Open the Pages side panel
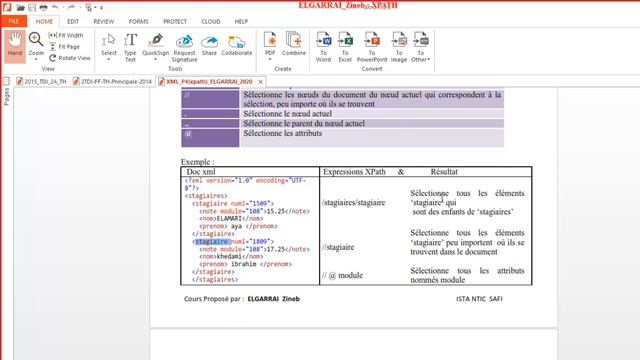 [6, 97]
